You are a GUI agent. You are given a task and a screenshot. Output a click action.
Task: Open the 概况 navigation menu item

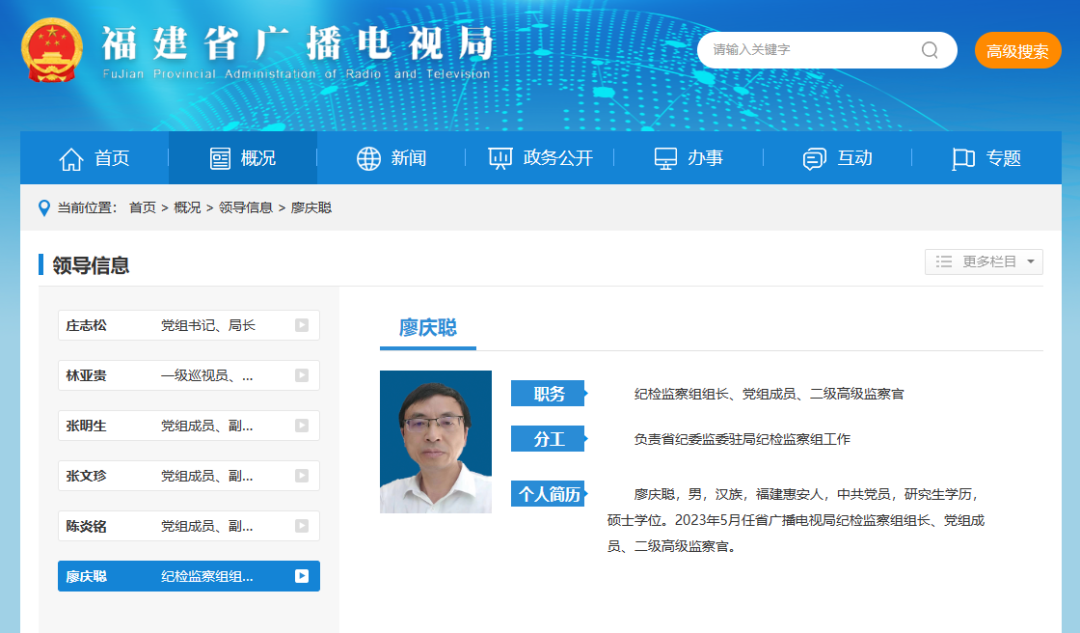242,158
